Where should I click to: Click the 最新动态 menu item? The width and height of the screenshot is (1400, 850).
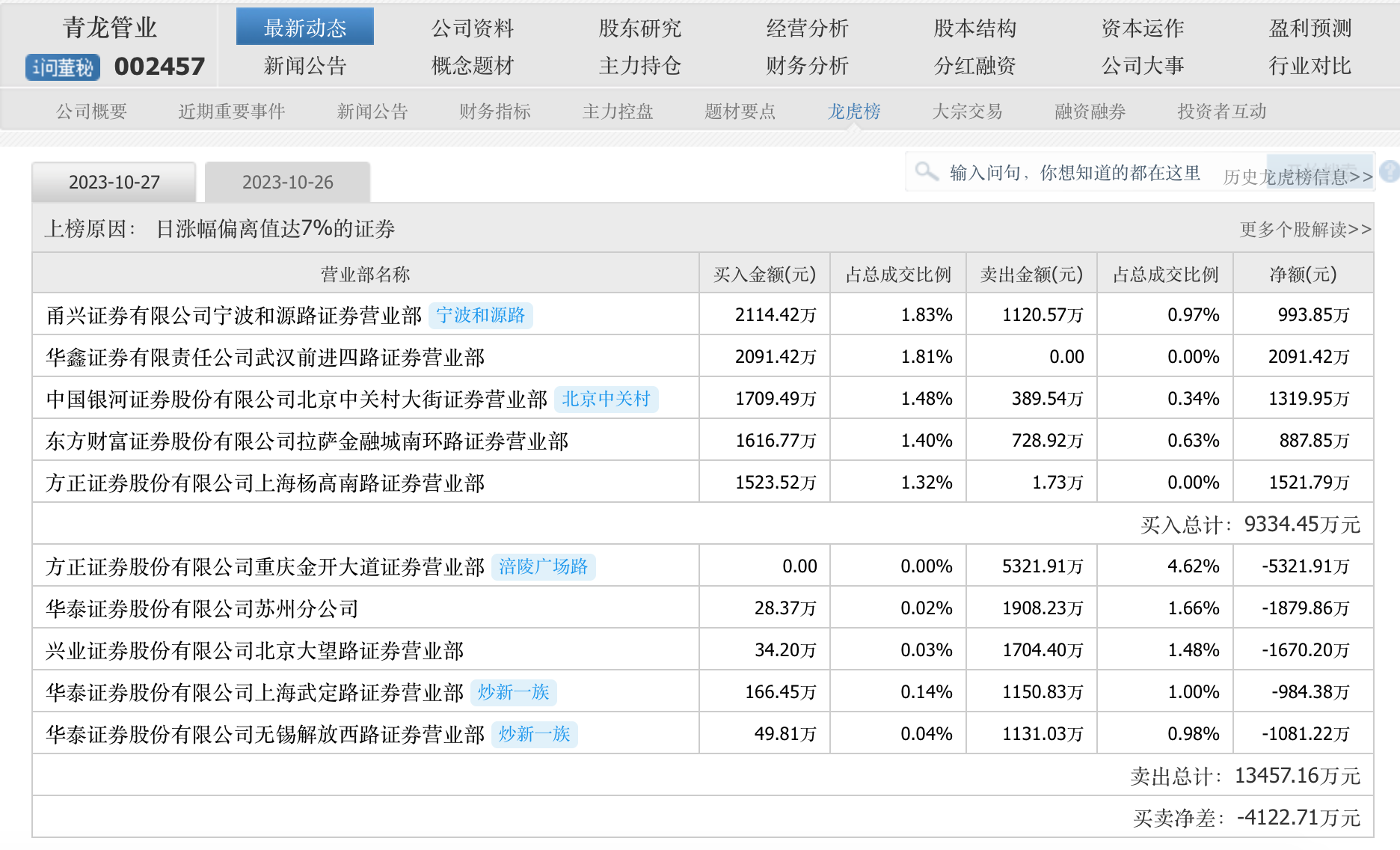pyautogui.click(x=305, y=28)
